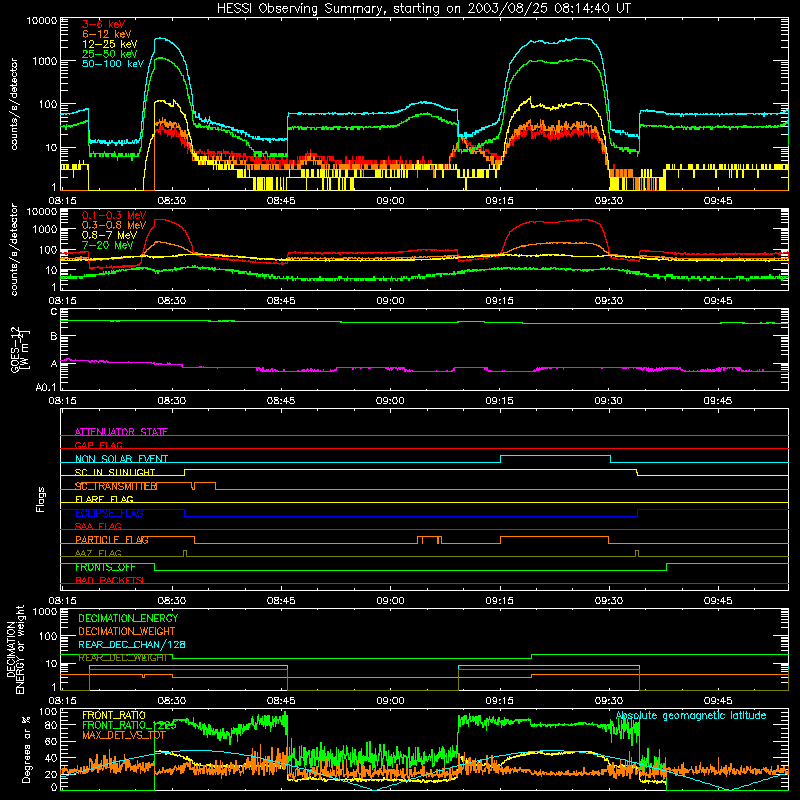Click the short AAZ_FLAG pulse near 08:32
The width and height of the screenshot is (800, 800).
[185, 553]
